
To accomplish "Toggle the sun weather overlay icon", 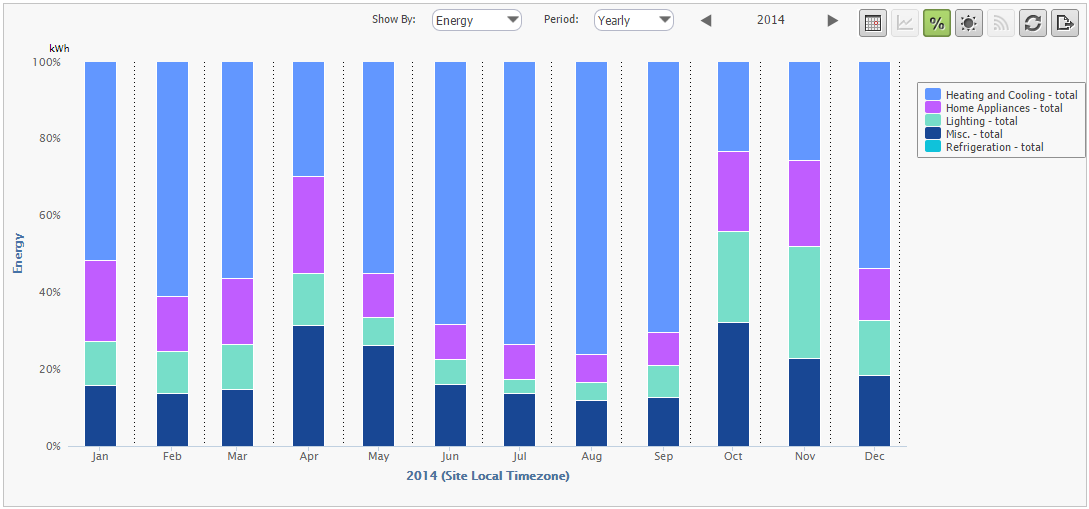I will tap(968, 23).
